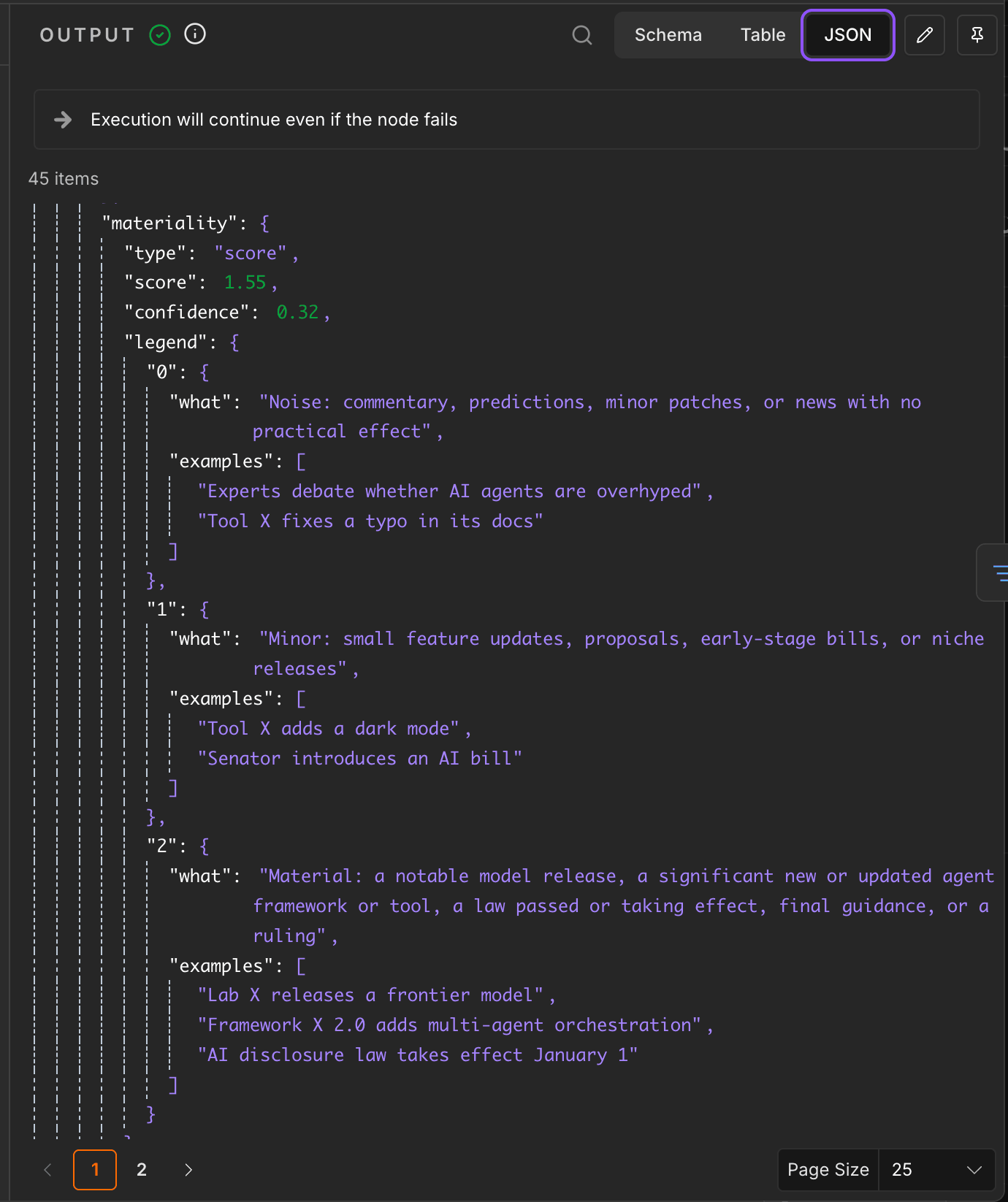
Task: Click "Tool X adds a dark mode"
Action: click(329, 729)
